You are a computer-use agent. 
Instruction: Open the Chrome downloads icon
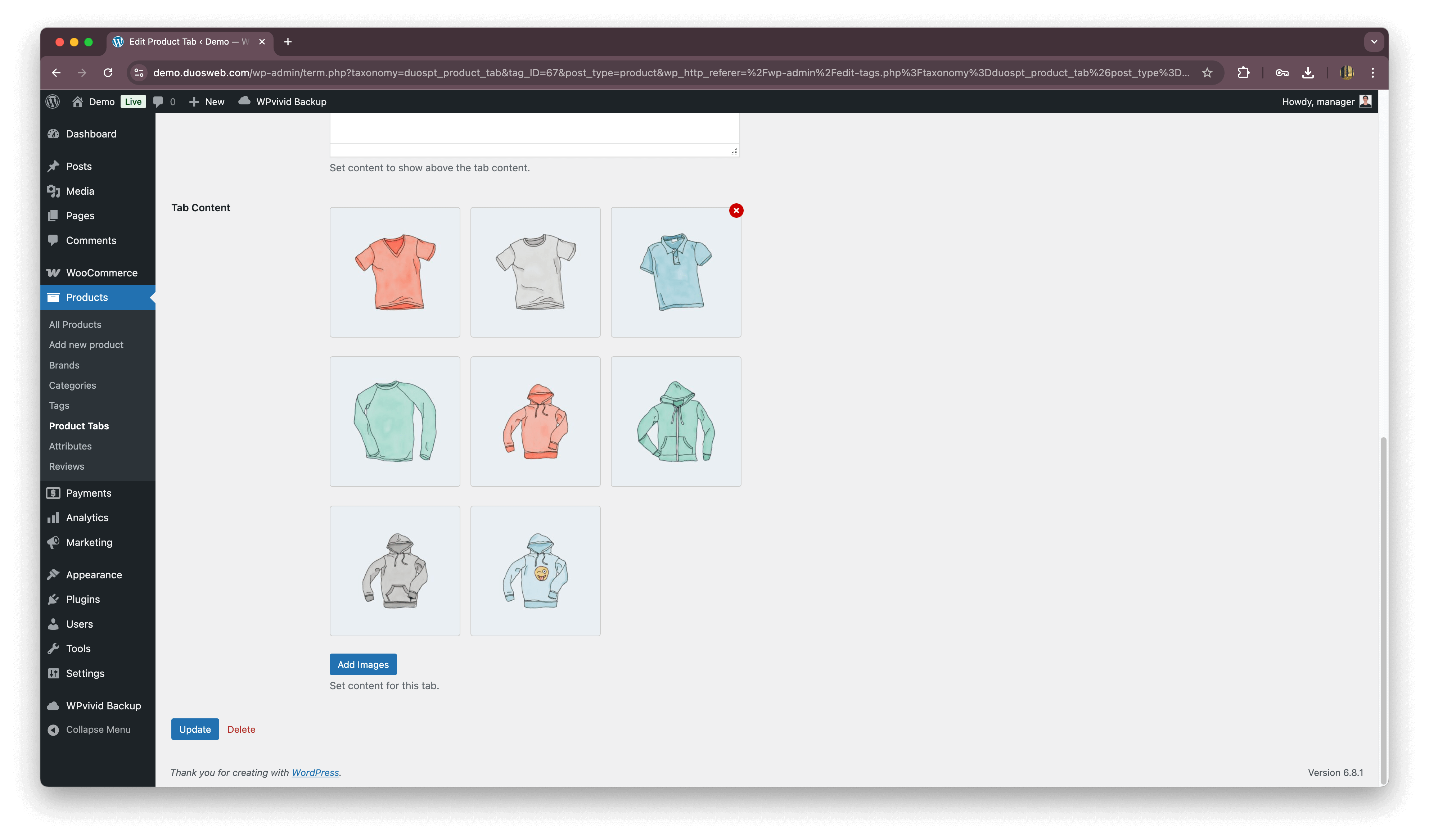(x=1308, y=73)
